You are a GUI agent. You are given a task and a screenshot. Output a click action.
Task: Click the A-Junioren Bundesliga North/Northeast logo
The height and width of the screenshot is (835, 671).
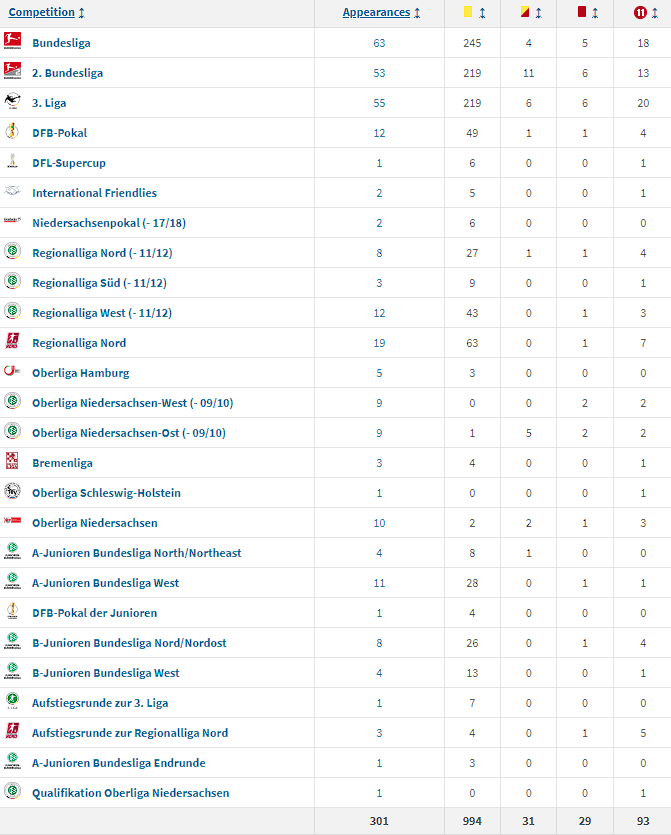12,551
